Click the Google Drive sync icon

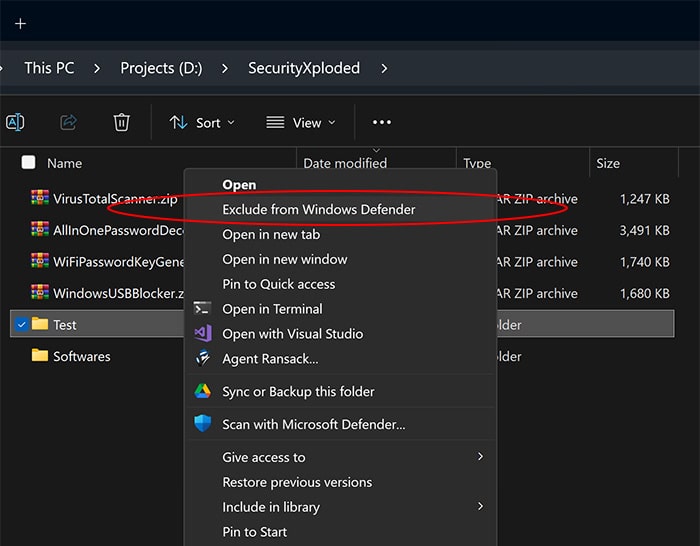click(203, 391)
